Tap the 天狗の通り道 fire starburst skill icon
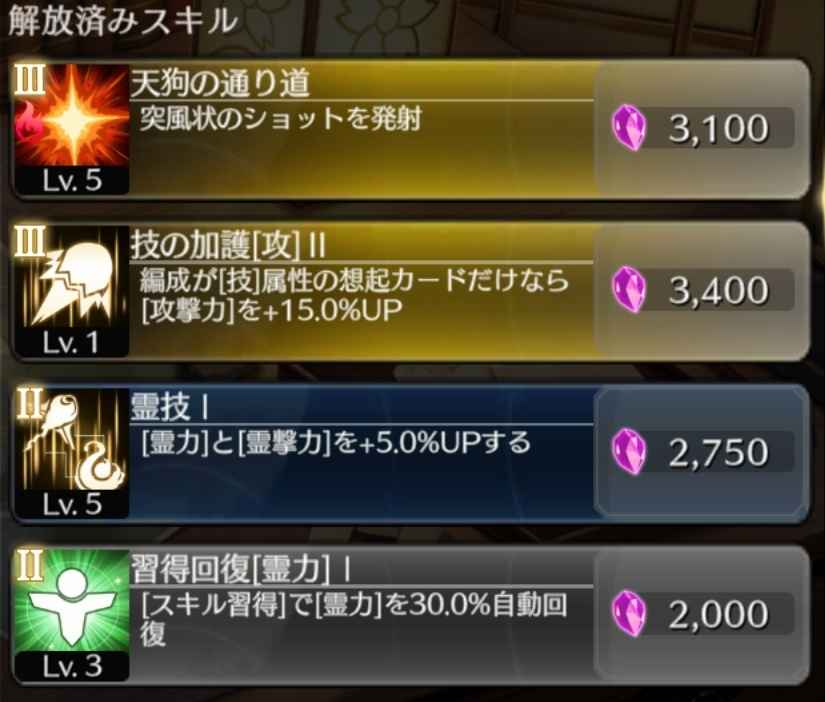825x702 pixels. click(x=72, y=115)
